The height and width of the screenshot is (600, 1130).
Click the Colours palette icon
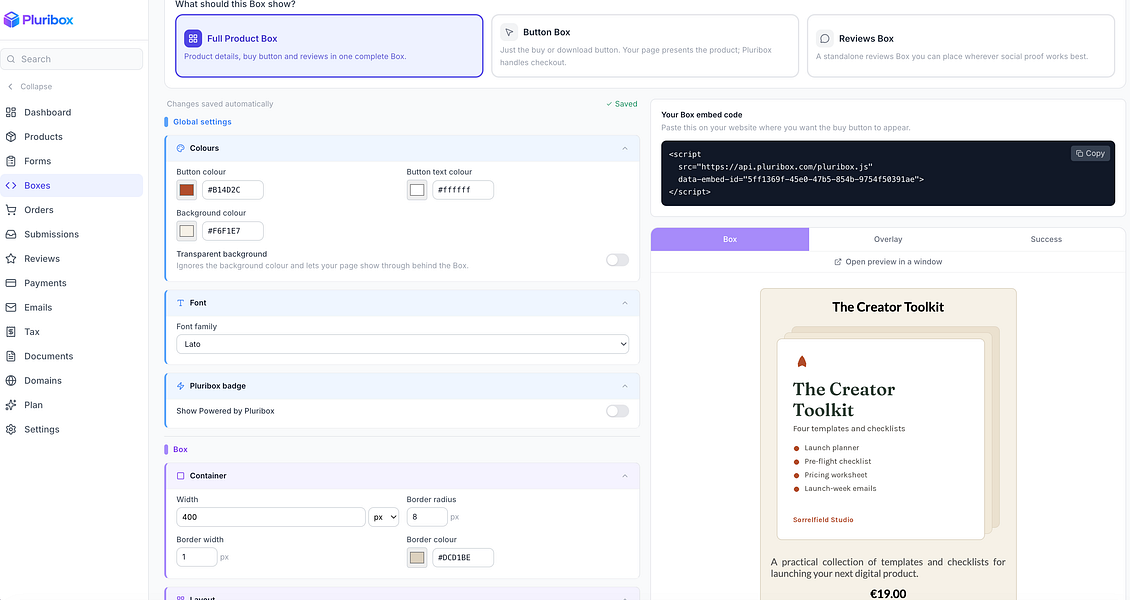point(180,148)
